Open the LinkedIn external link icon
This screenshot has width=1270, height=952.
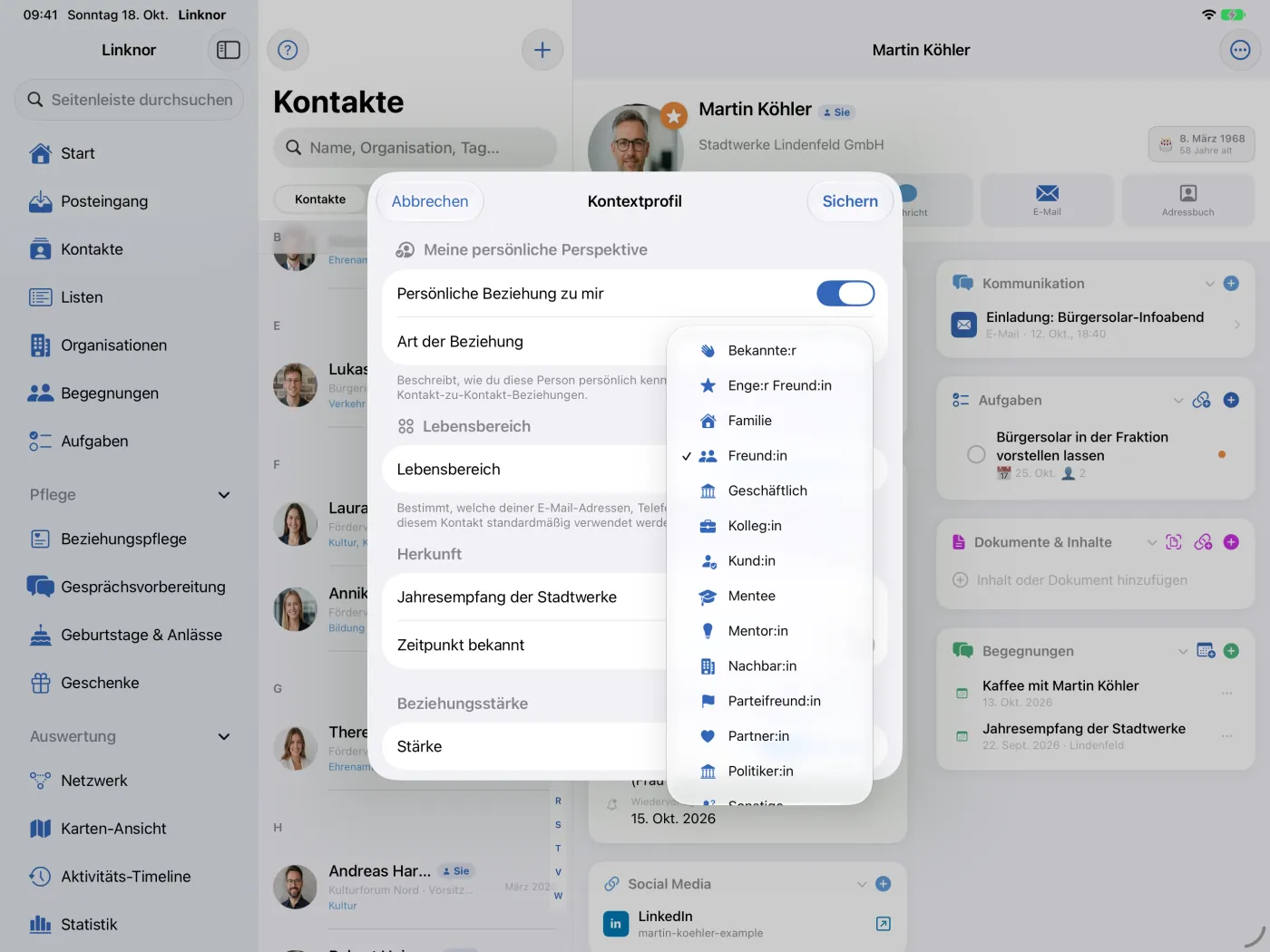[x=884, y=924]
